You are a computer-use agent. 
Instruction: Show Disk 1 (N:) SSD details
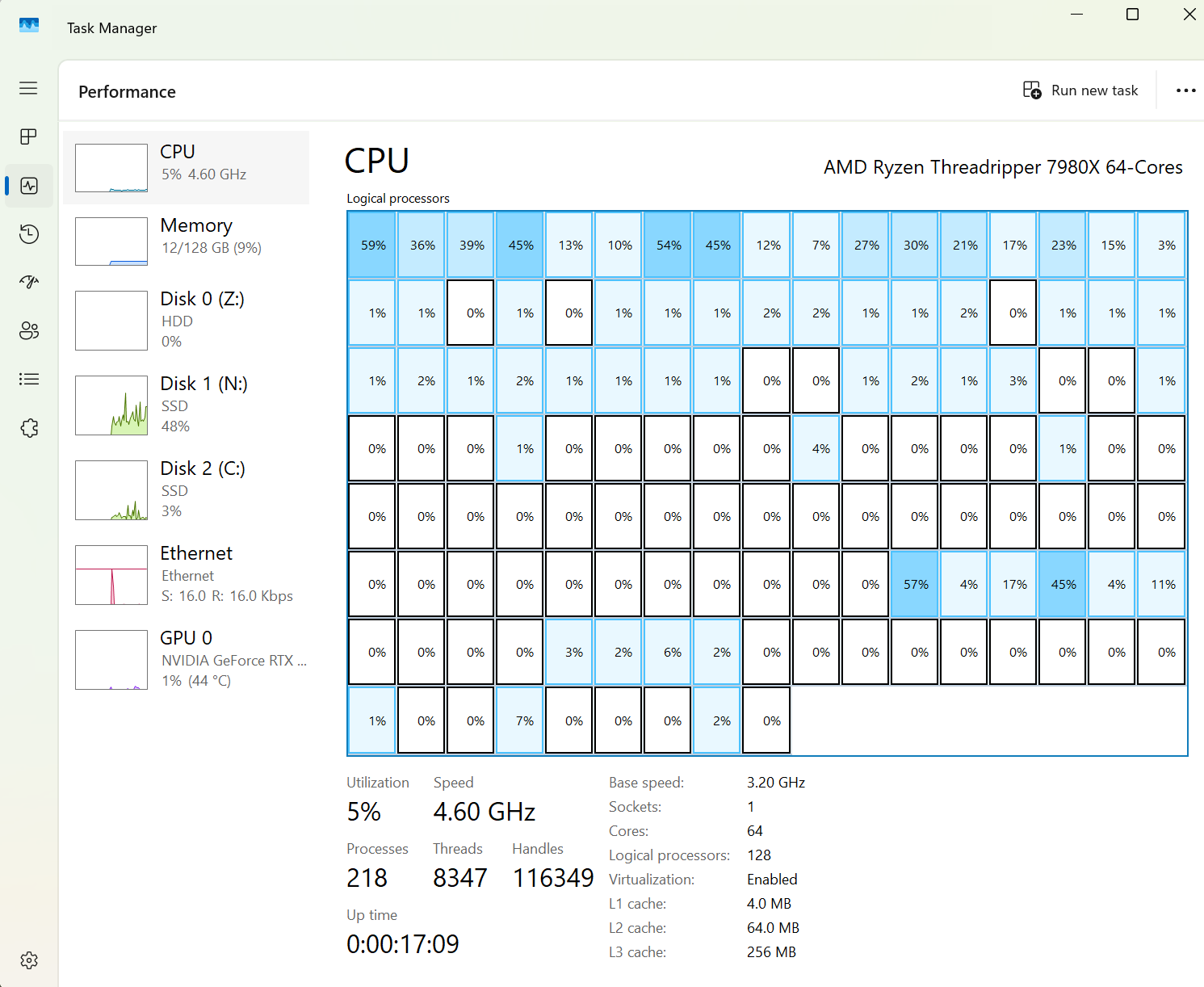[x=187, y=405]
